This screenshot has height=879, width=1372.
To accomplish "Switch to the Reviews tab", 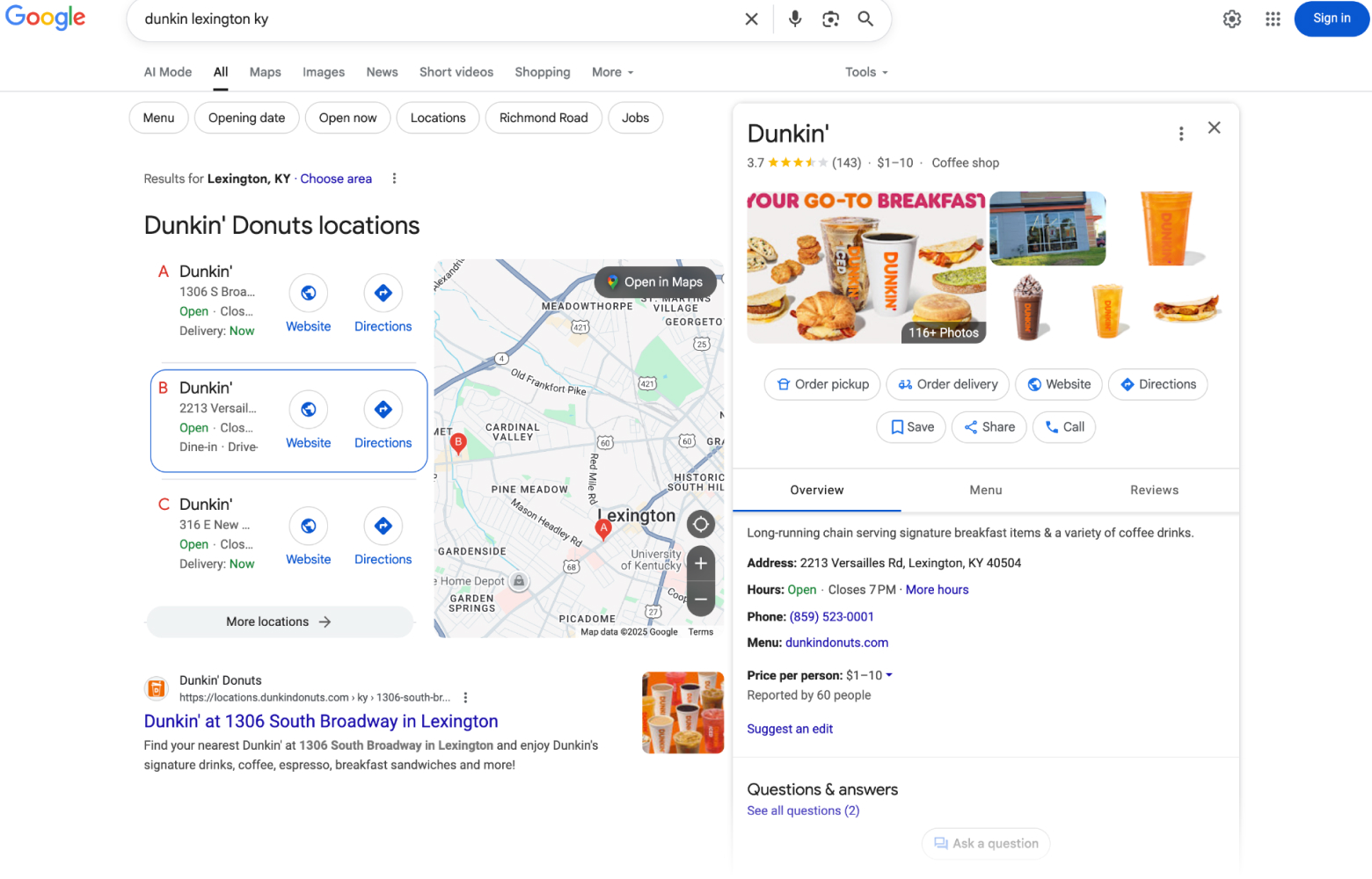I will pos(1154,490).
